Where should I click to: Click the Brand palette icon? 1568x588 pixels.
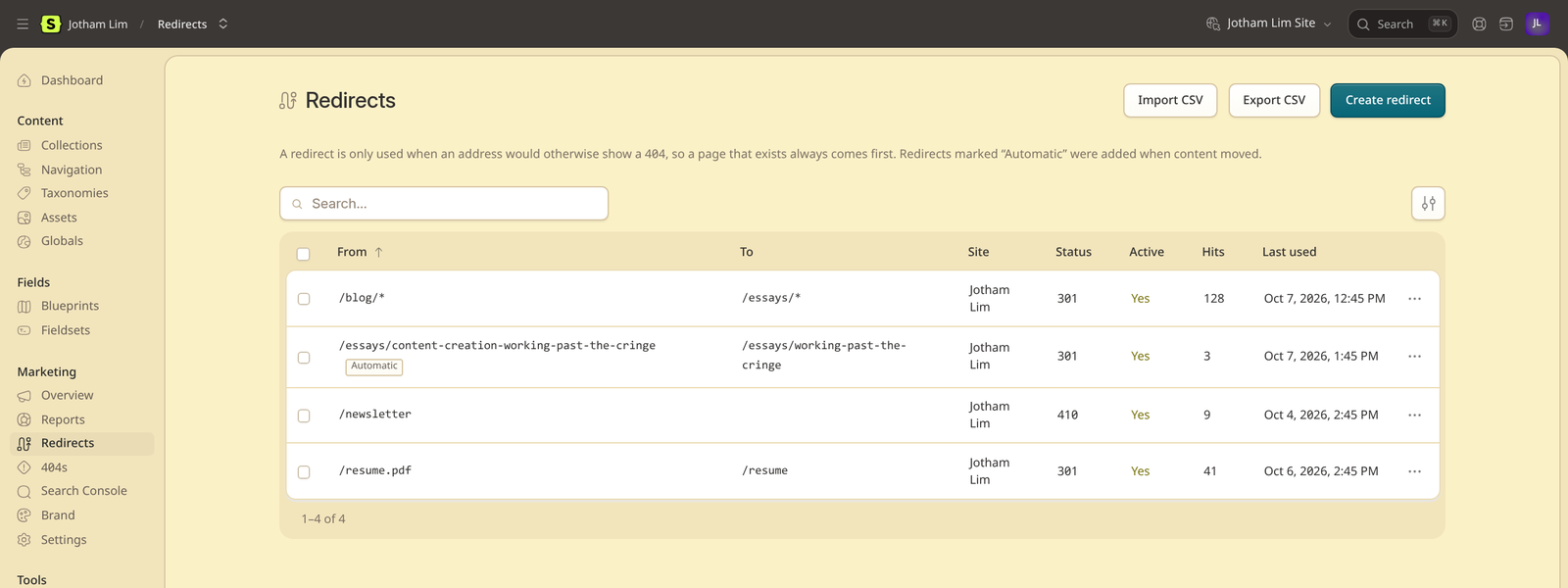[x=24, y=515]
